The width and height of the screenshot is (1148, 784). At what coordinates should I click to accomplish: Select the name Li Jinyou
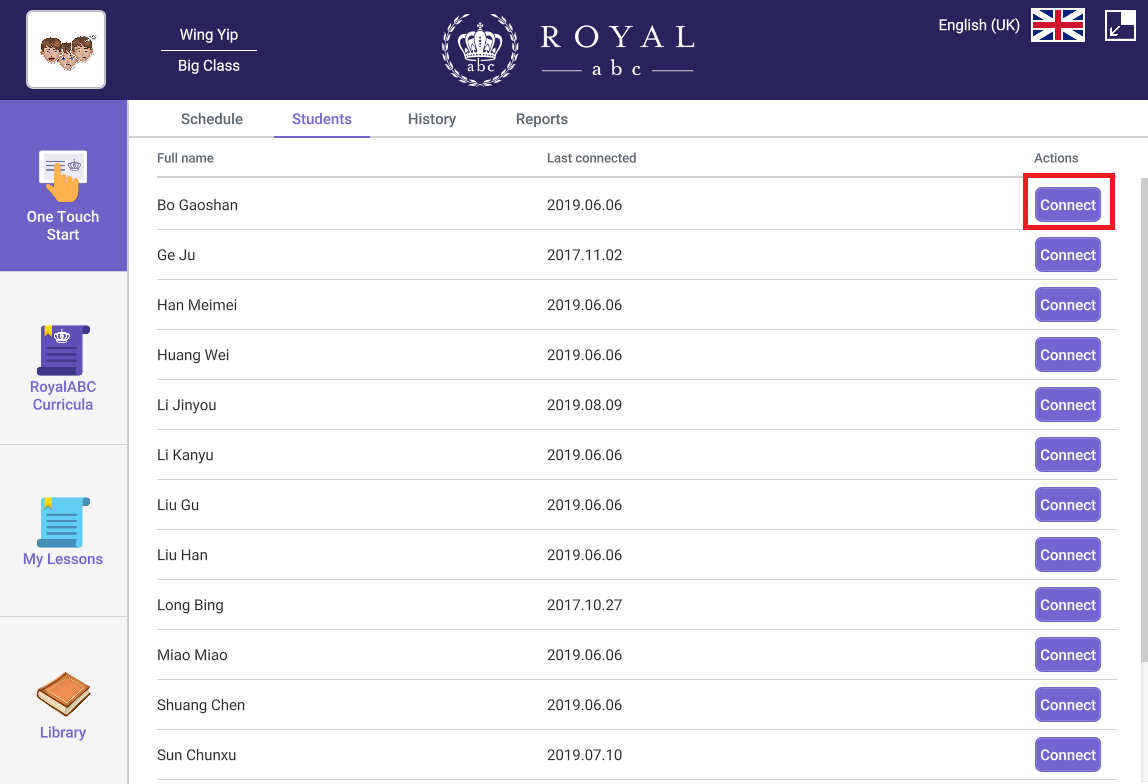187,405
